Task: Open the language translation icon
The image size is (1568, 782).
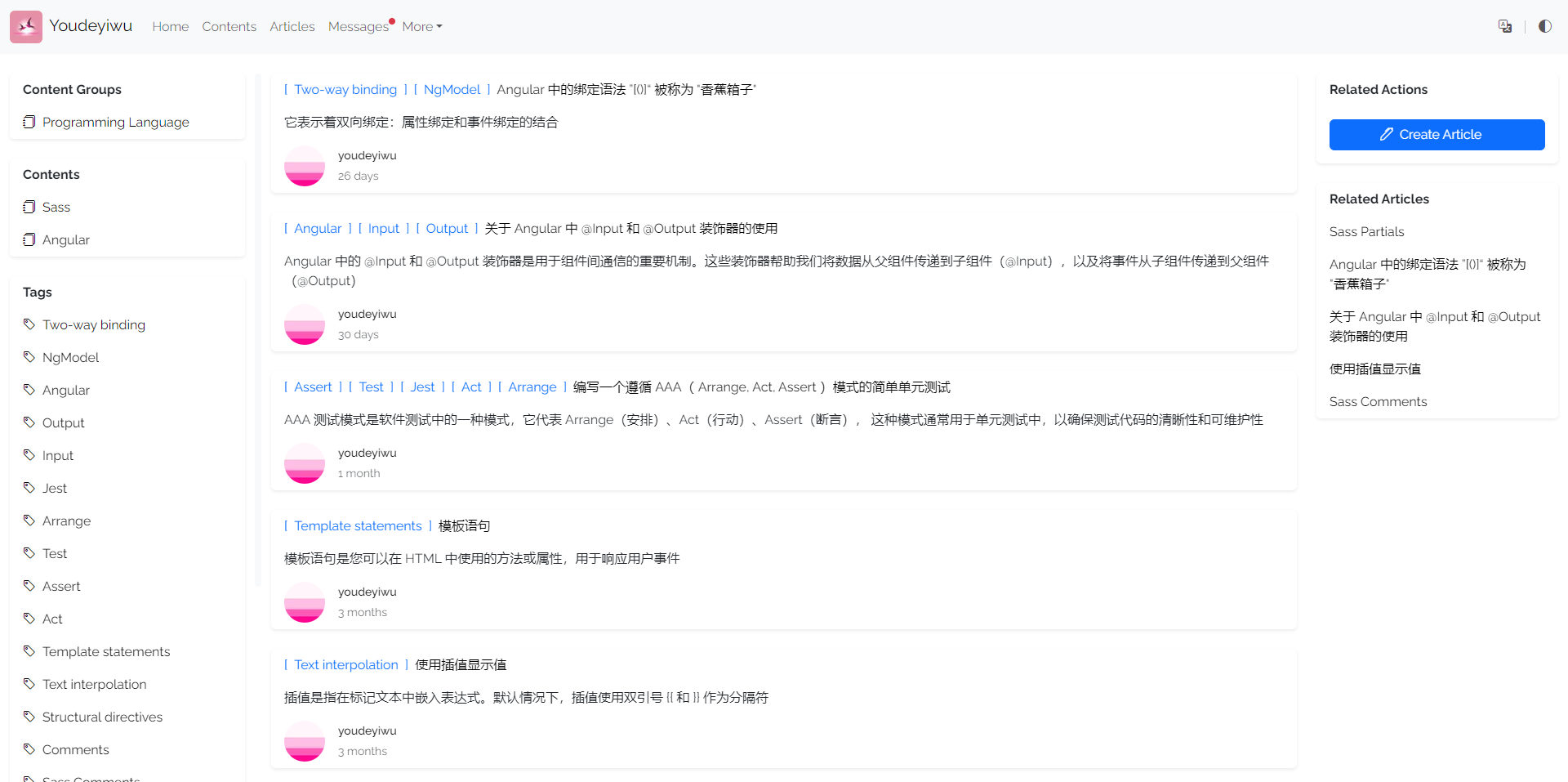Action: (x=1505, y=26)
